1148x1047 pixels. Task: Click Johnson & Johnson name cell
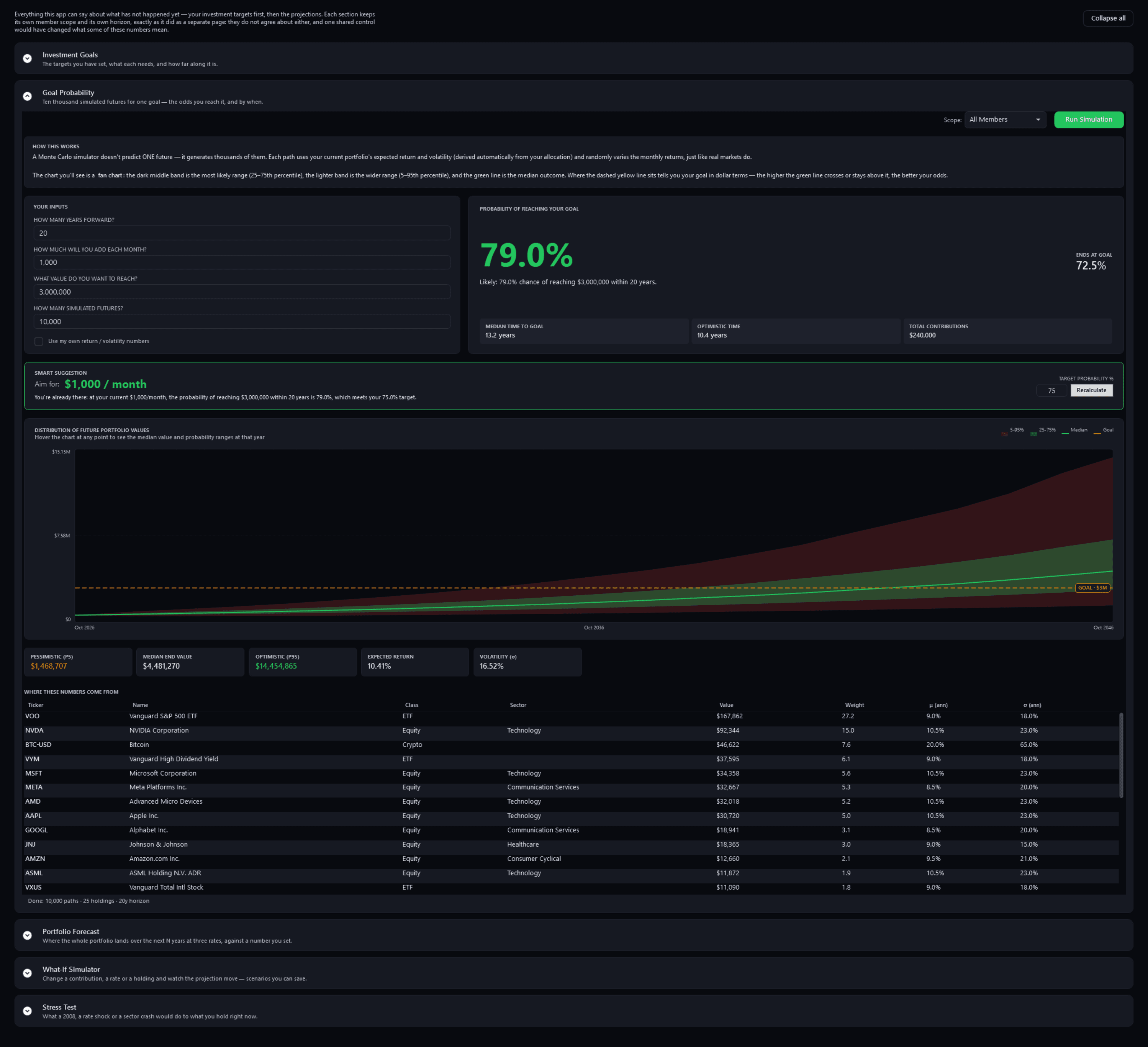click(158, 845)
